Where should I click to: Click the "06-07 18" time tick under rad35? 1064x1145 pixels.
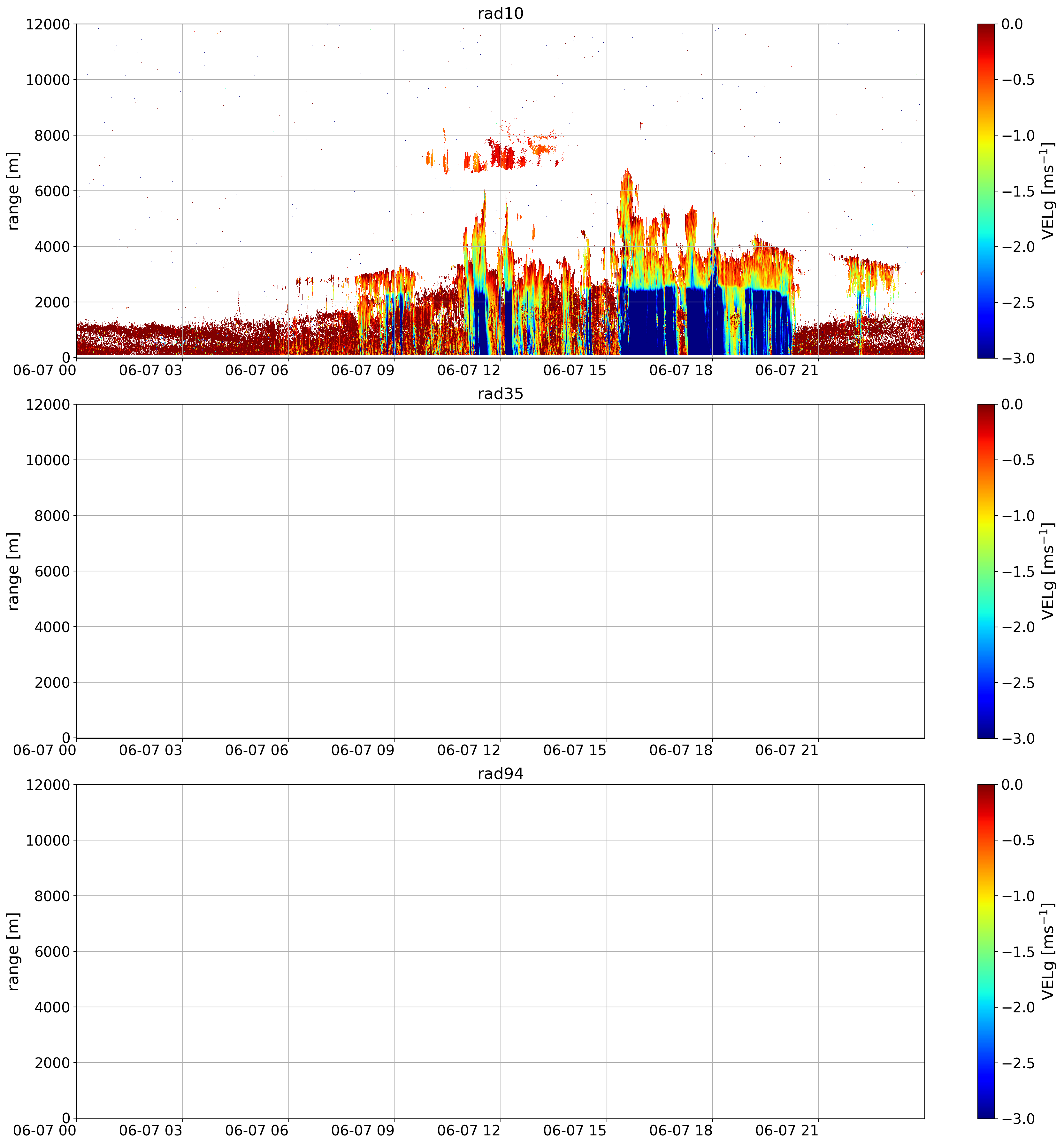[681, 750]
